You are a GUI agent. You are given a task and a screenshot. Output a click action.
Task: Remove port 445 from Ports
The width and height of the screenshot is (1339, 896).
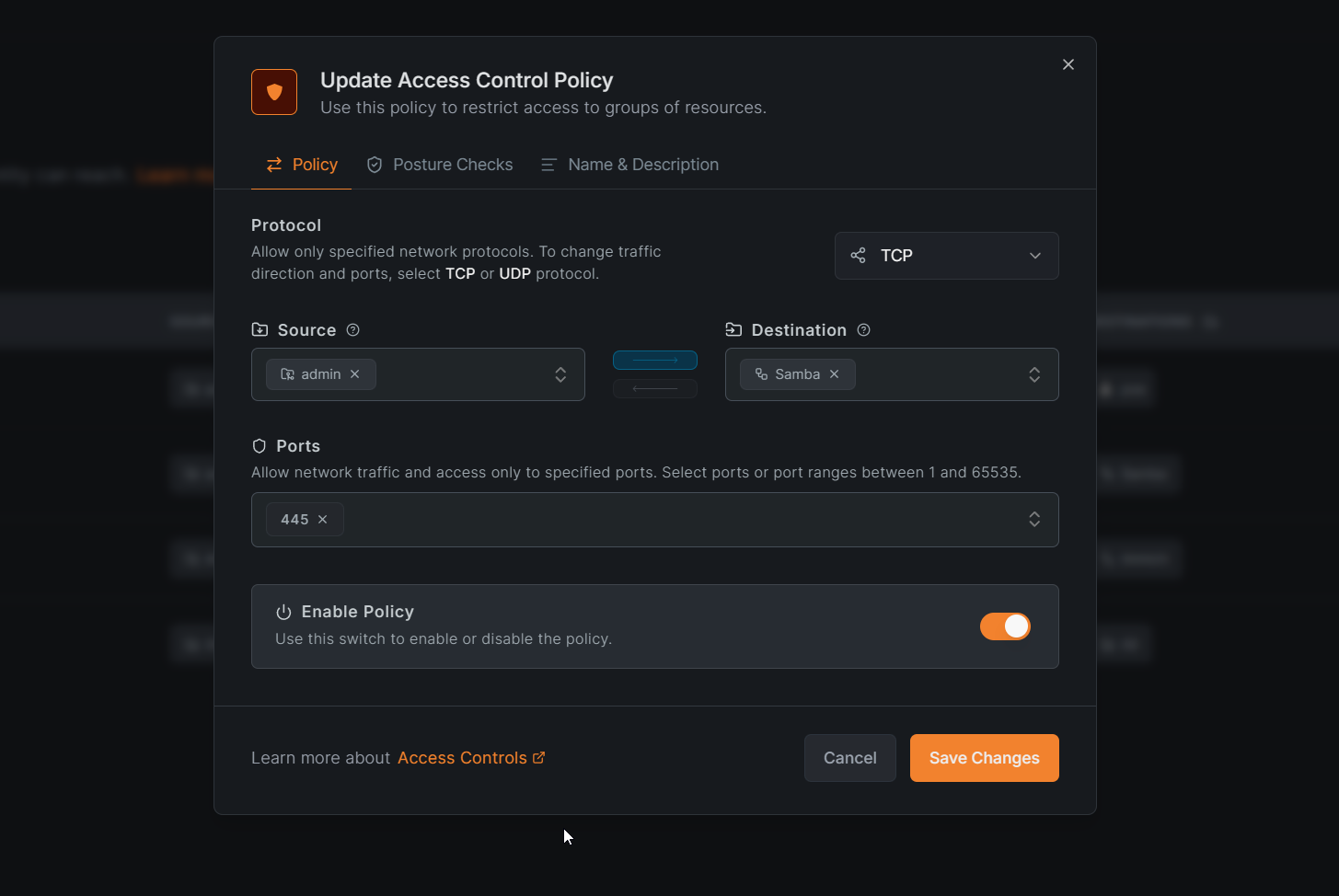tap(323, 520)
